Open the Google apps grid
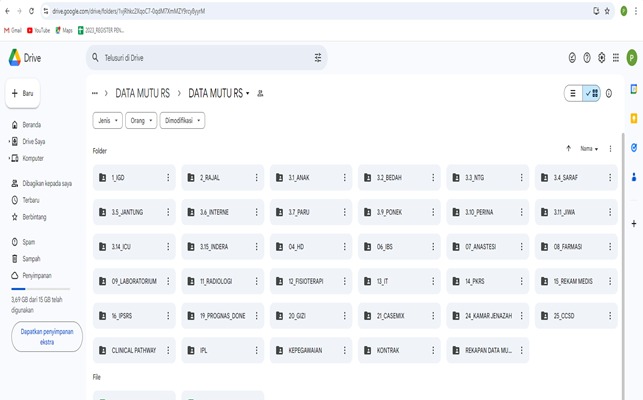Image resolution: width=643 pixels, height=400 pixels. click(x=616, y=58)
